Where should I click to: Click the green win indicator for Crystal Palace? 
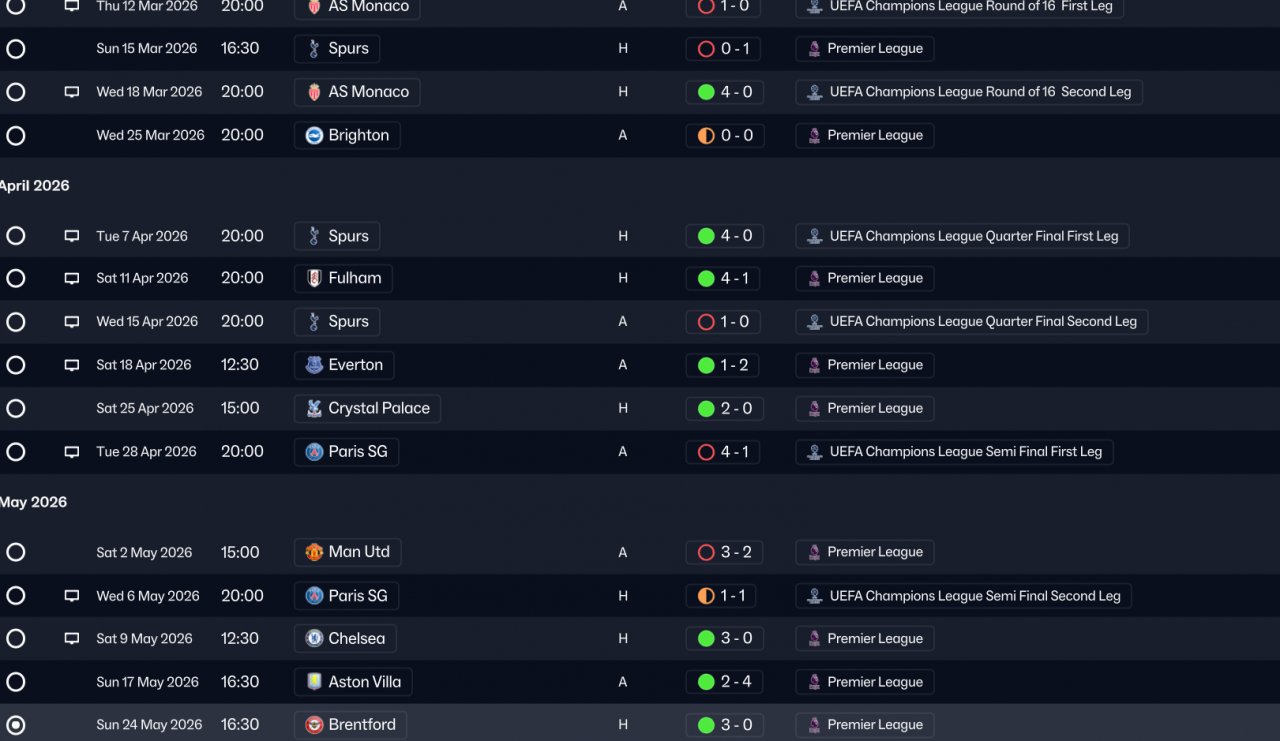tap(706, 408)
